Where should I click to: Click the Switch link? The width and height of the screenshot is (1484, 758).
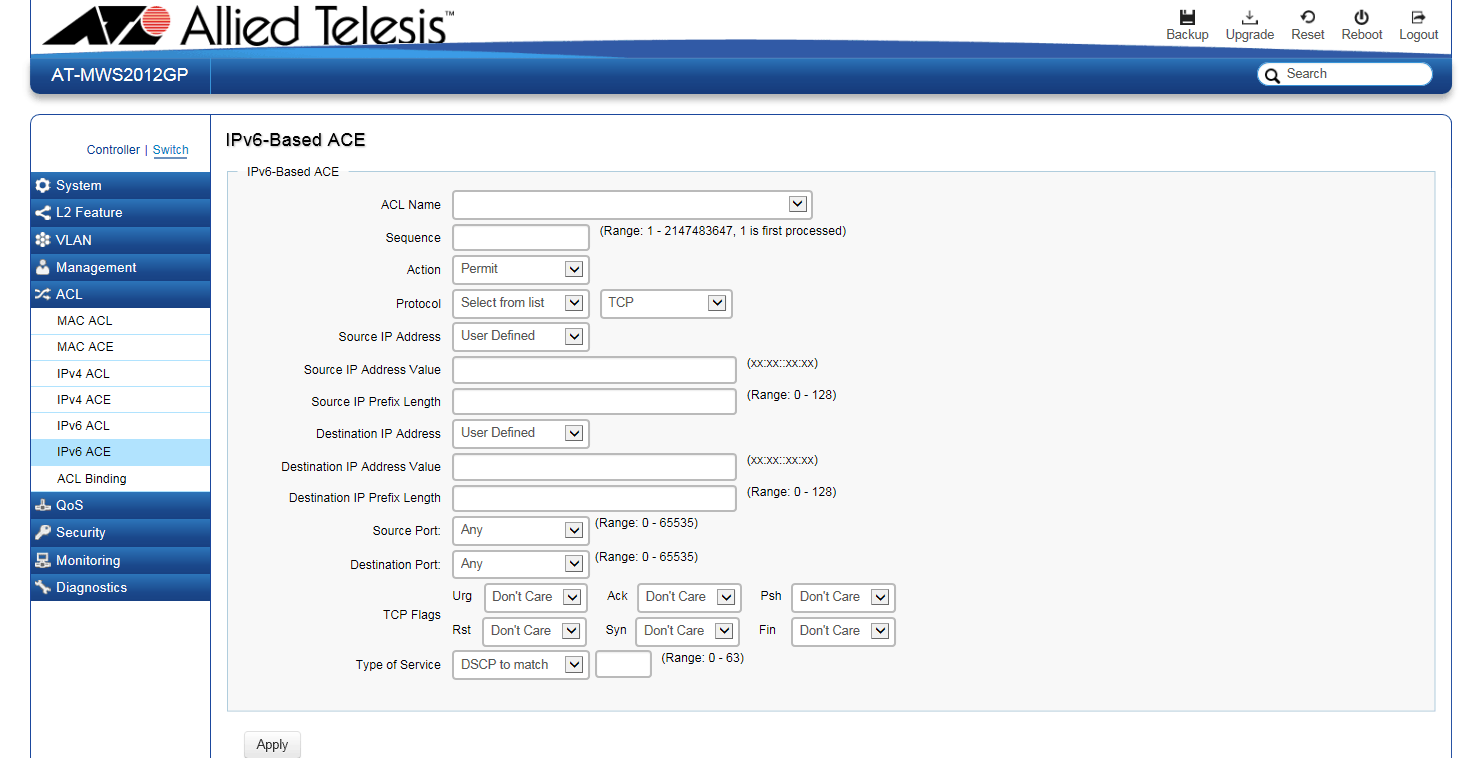coord(171,150)
